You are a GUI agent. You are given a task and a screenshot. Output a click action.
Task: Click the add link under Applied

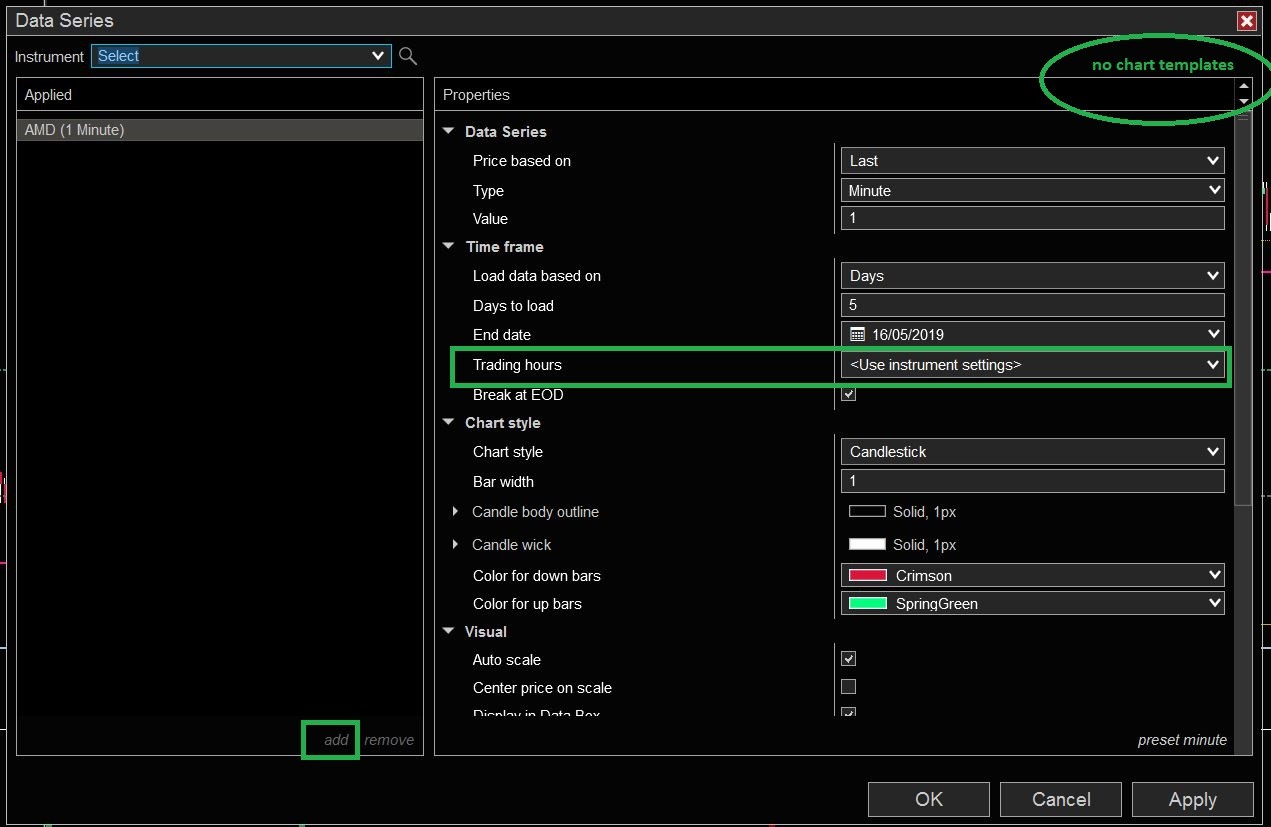tap(336, 740)
